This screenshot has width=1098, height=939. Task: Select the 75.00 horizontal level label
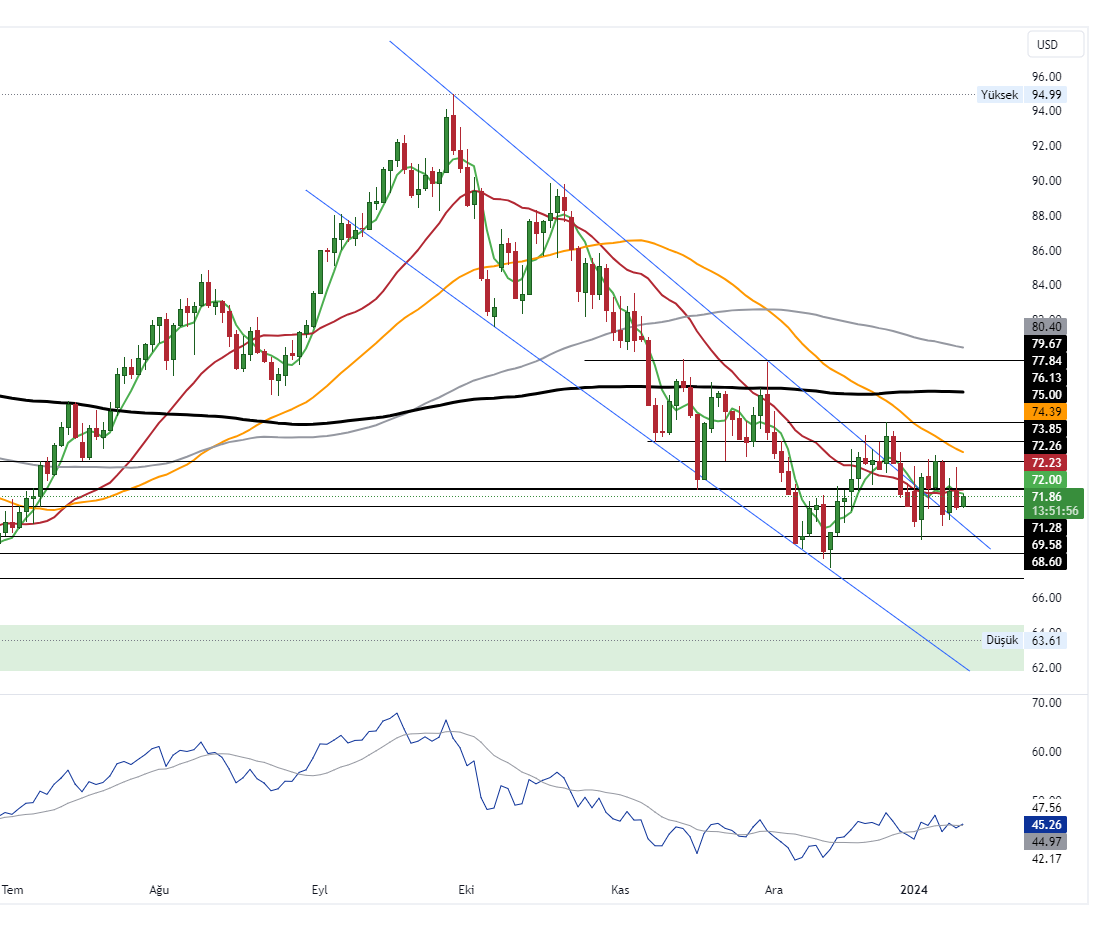pyautogui.click(x=1046, y=394)
